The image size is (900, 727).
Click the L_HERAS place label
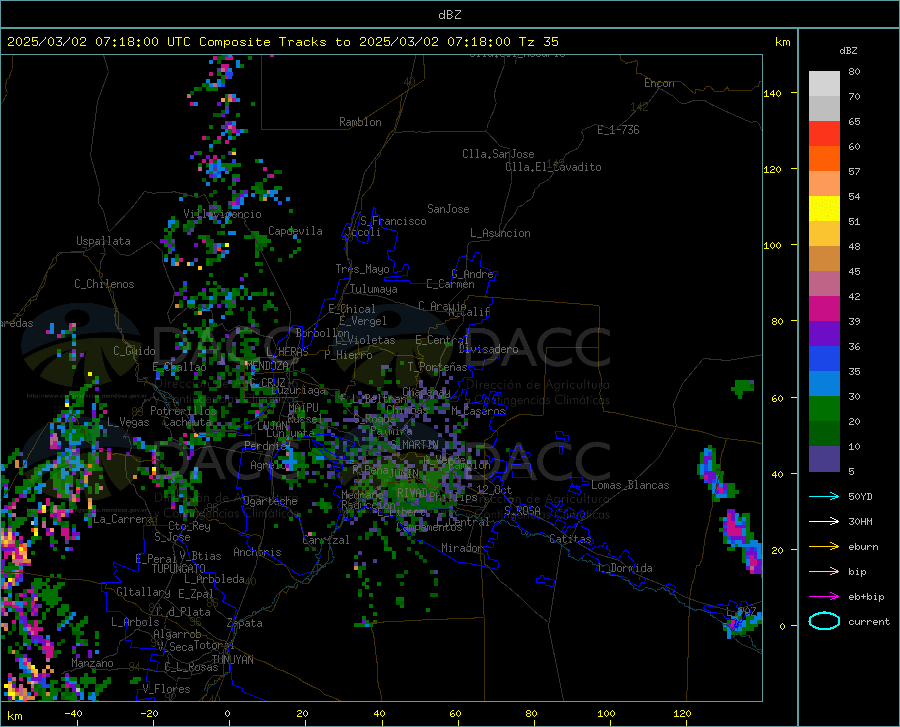288,351
